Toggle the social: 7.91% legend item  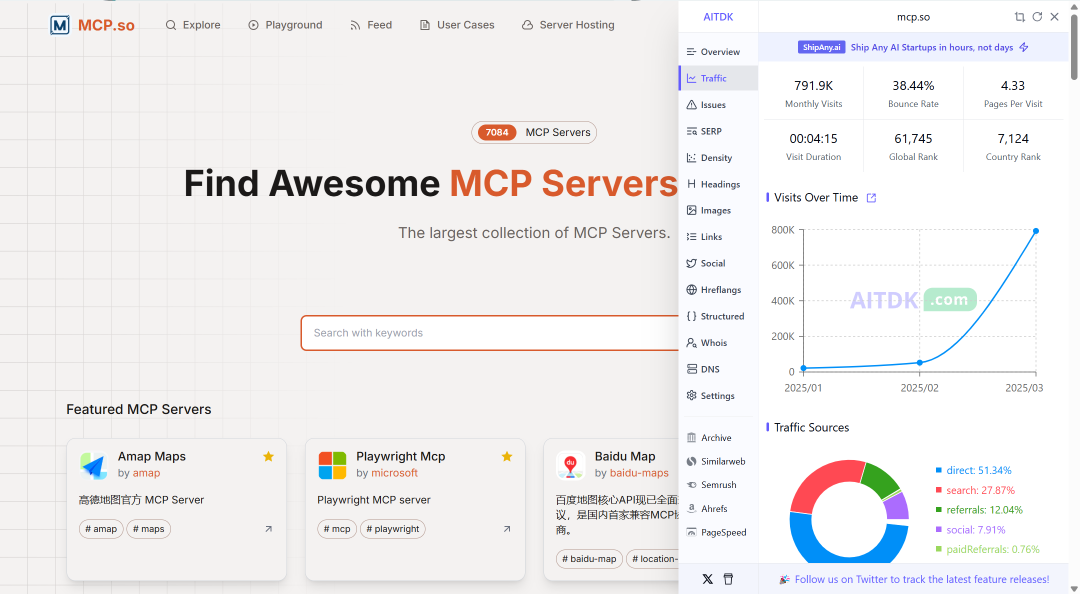970,530
